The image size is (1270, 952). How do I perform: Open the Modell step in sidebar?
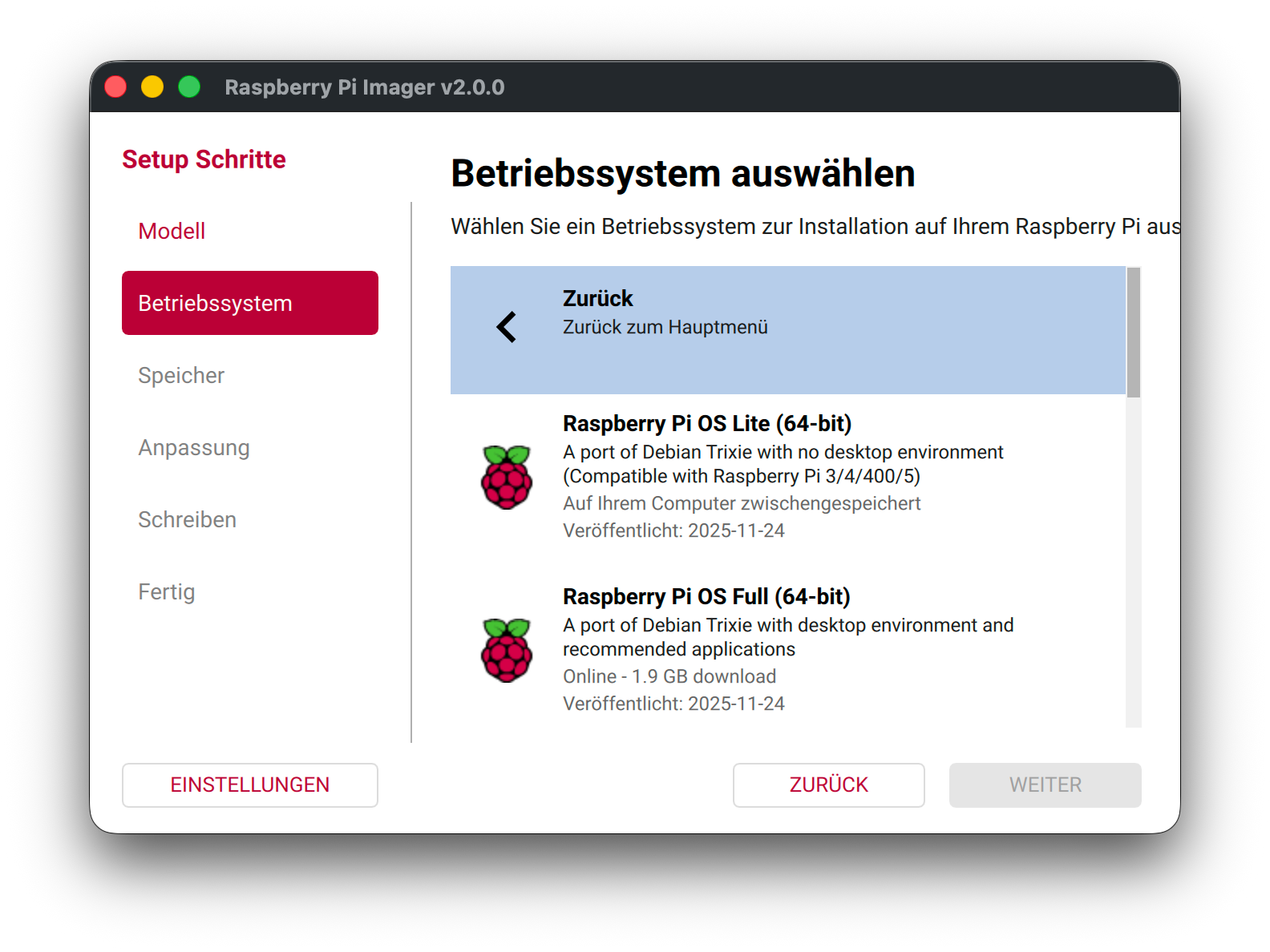point(172,231)
